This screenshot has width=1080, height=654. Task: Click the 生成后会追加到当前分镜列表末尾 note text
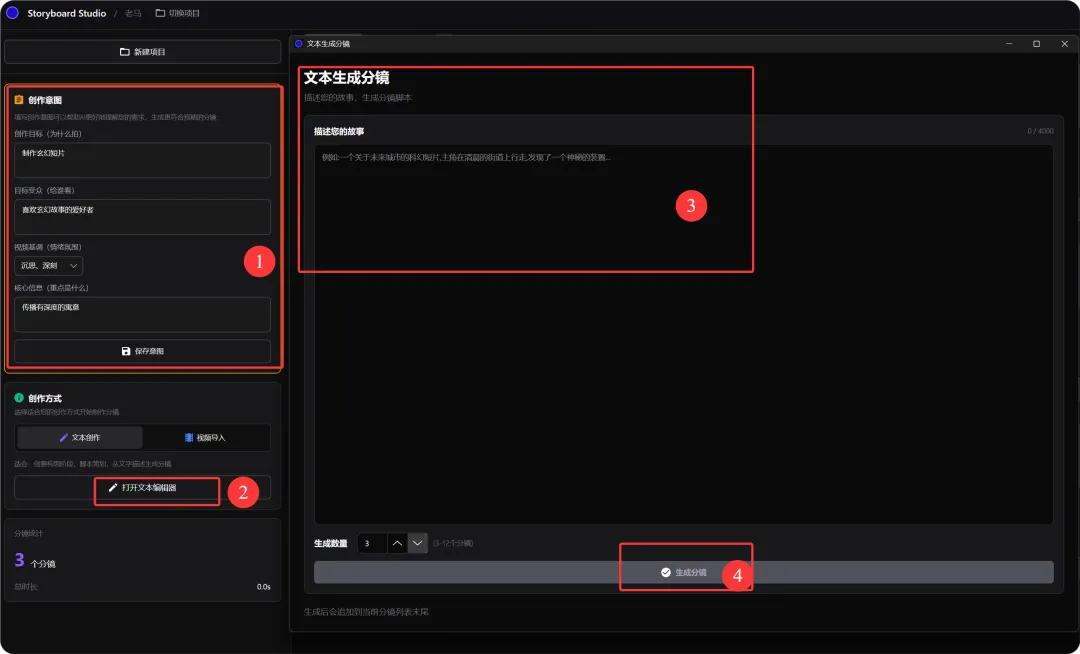coord(366,611)
